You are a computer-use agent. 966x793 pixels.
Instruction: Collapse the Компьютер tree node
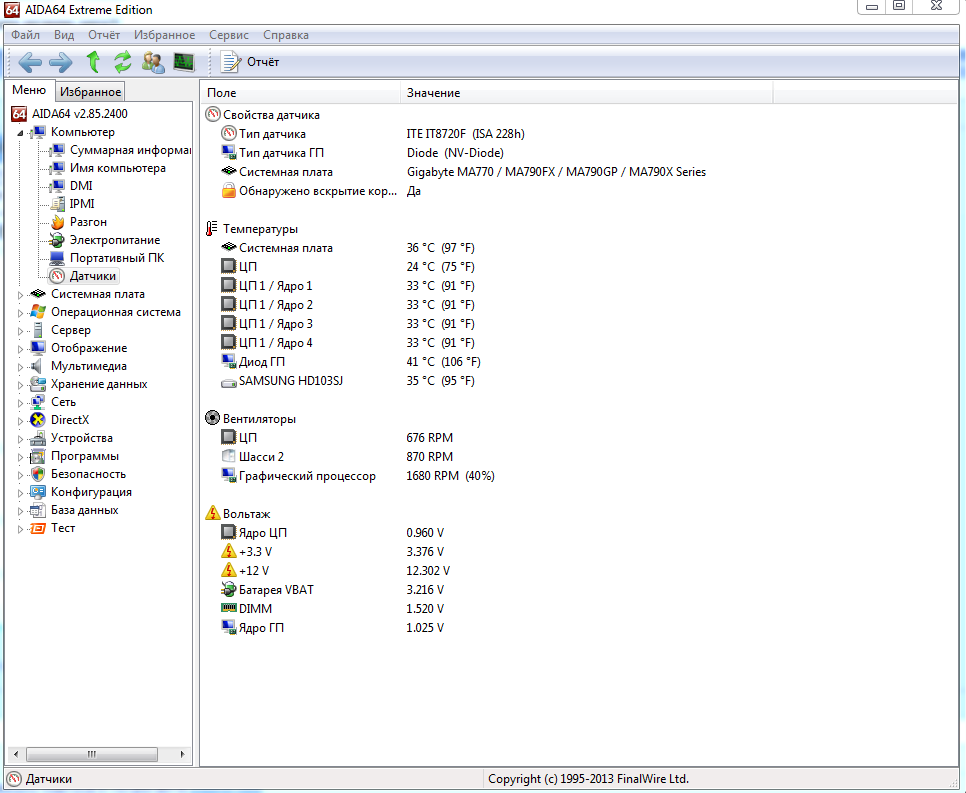20,133
